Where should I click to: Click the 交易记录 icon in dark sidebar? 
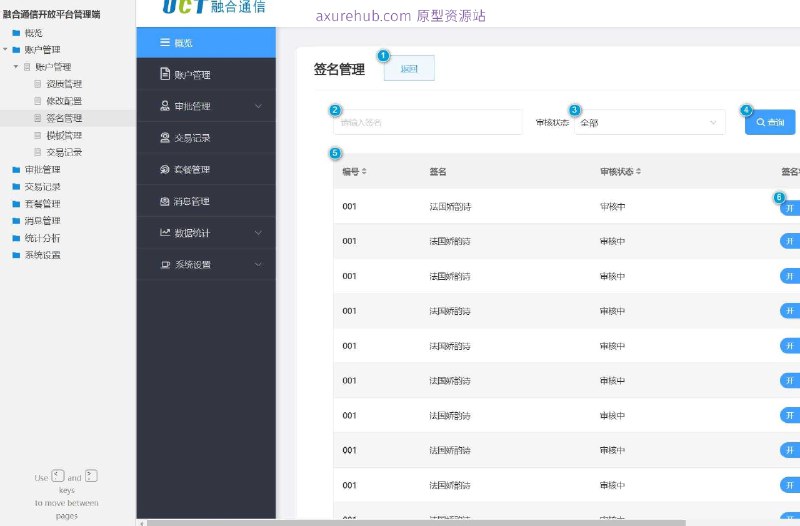(x=165, y=137)
